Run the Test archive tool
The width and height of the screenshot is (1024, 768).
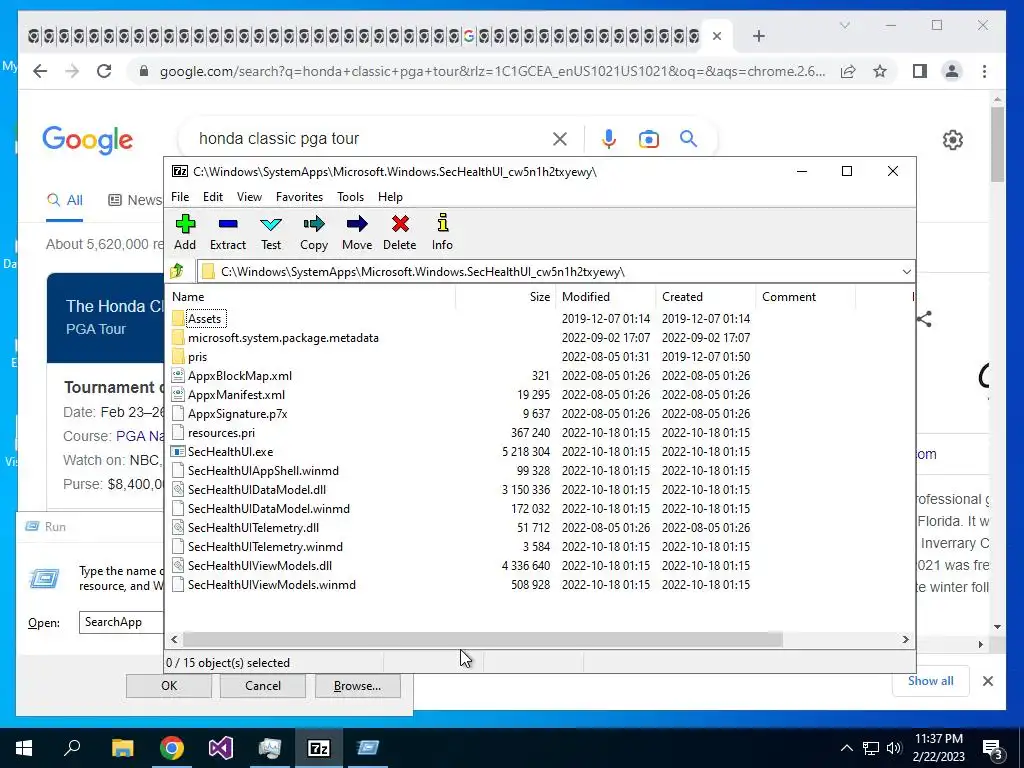pyautogui.click(x=271, y=232)
